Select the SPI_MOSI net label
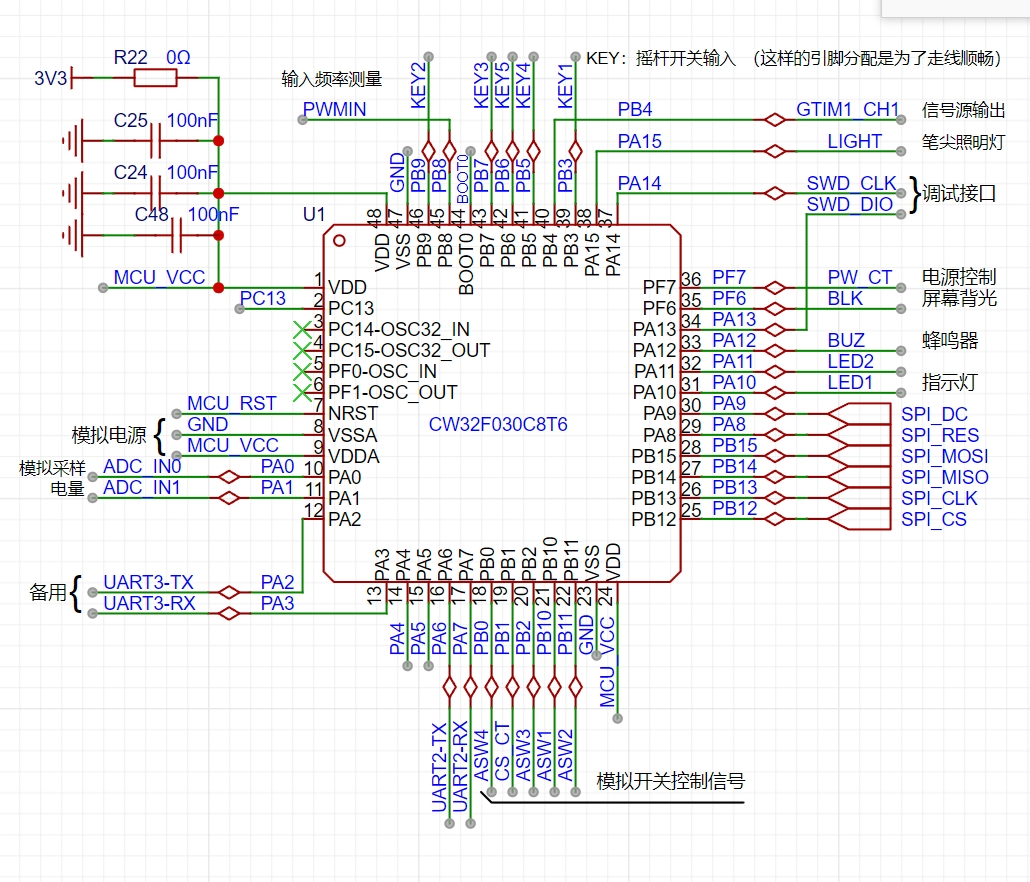Screen dimensions: 1030x882 pyautogui.click(x=945, y=456)
